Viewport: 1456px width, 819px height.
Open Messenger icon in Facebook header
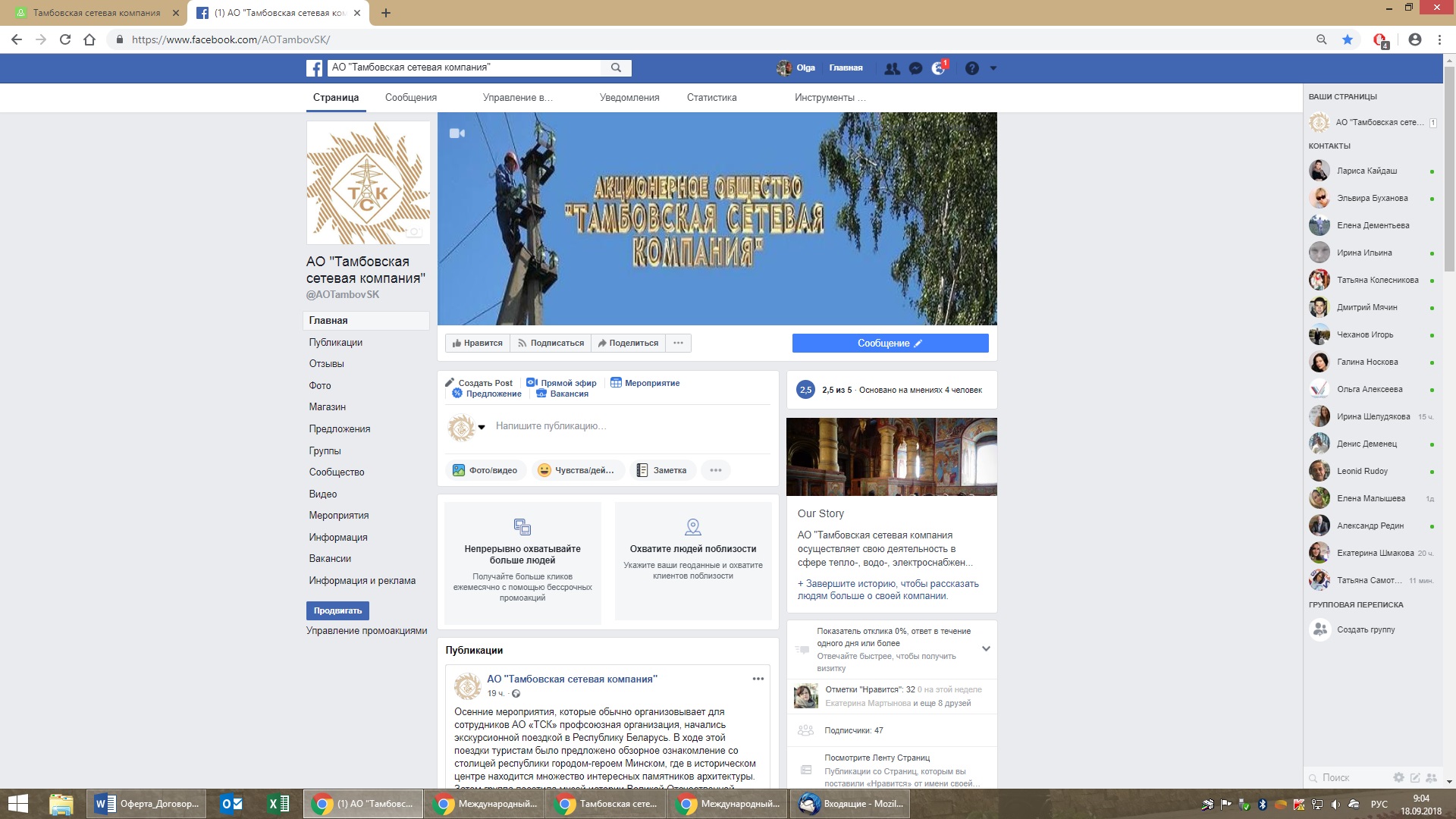click(915, 68)
